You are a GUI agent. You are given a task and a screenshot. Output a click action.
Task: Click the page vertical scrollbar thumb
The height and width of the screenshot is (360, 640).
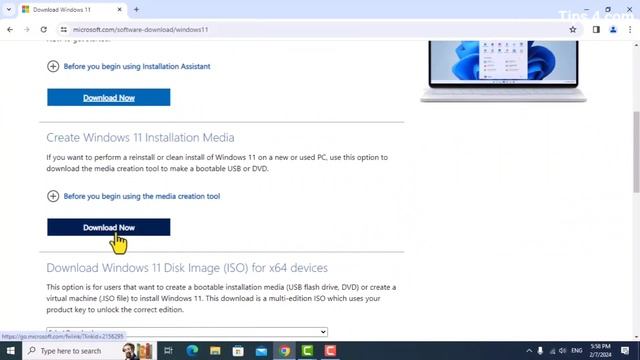pos(636,151)
